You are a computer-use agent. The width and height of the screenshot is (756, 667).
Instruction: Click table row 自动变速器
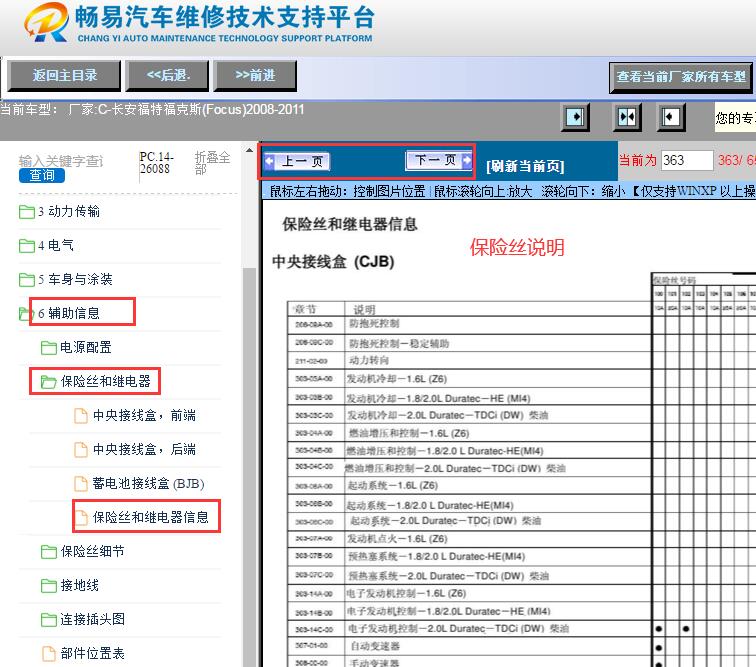coord(469,646)
